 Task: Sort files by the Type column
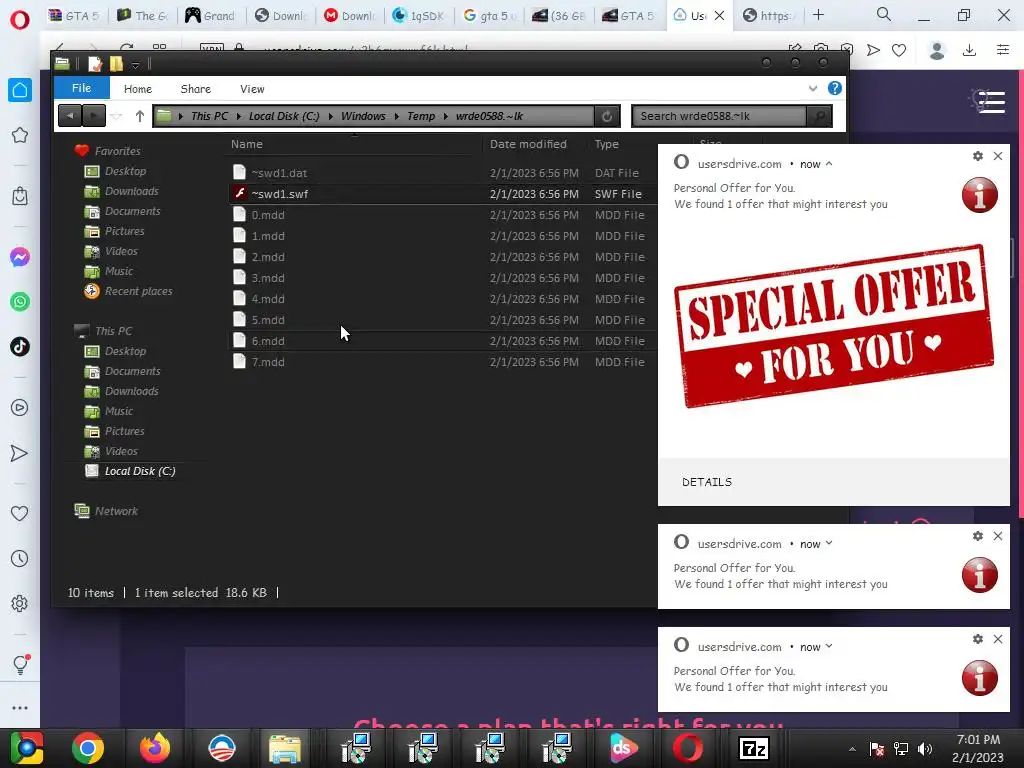pos(607,144)
